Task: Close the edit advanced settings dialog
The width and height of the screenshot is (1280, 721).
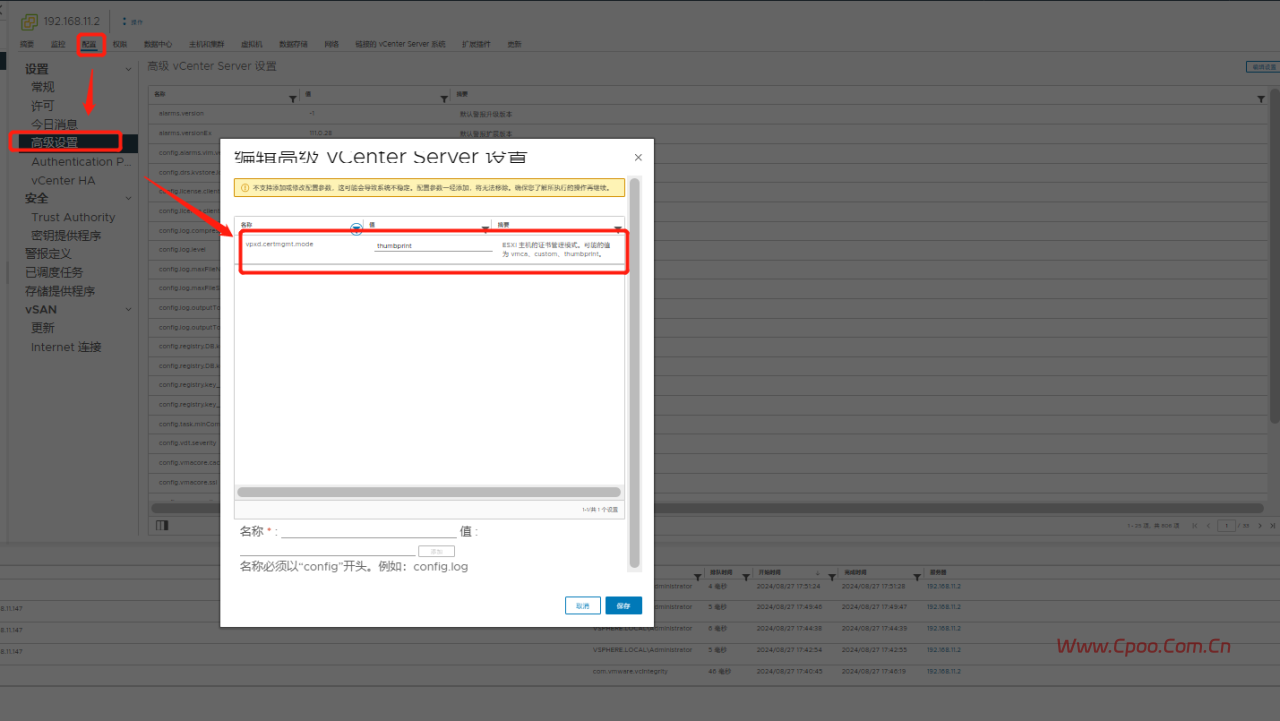Action: [x=639, y=157]
